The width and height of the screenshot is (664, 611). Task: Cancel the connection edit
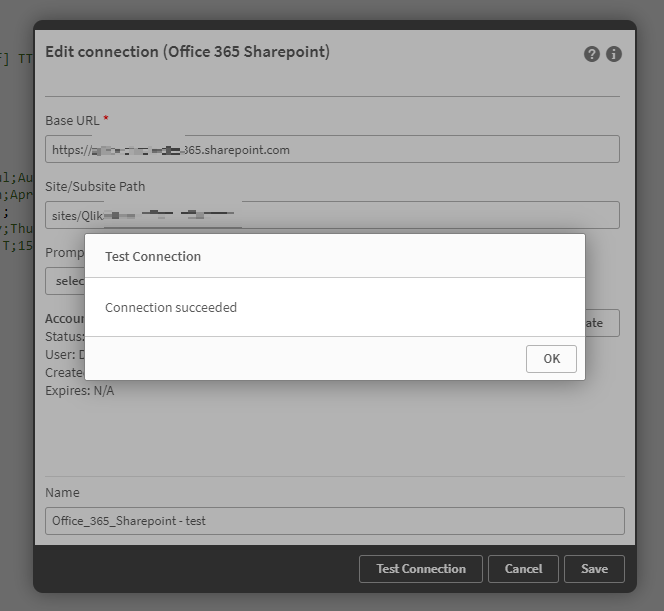point(523,569)
